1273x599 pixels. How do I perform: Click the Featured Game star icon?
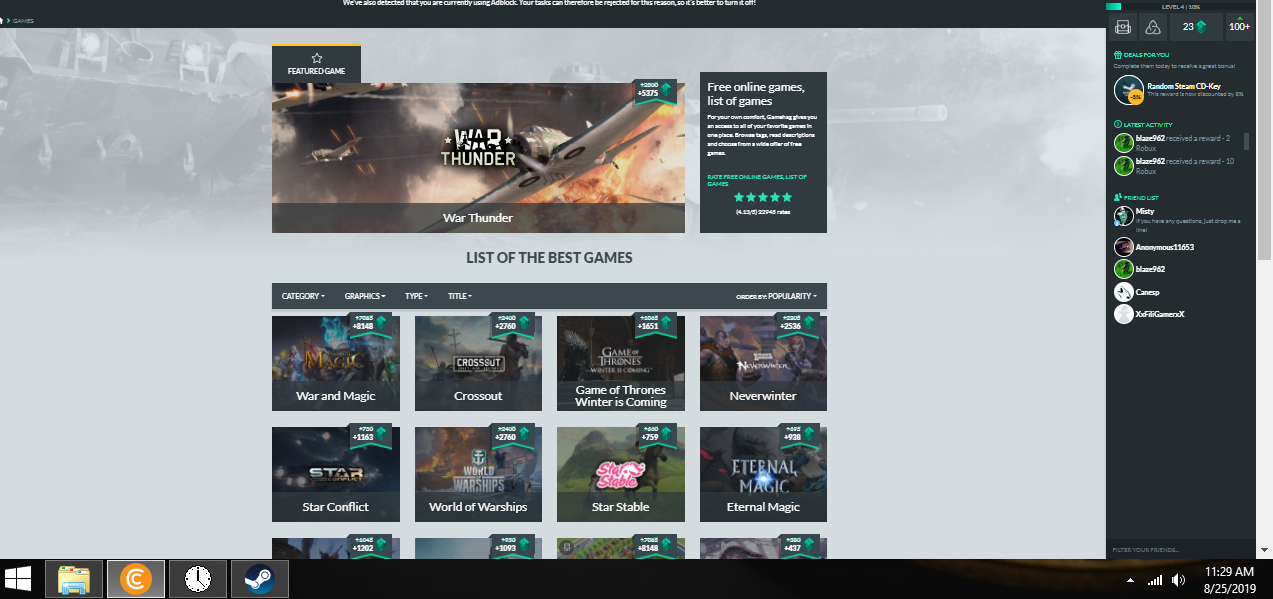(x=317, y=59)
